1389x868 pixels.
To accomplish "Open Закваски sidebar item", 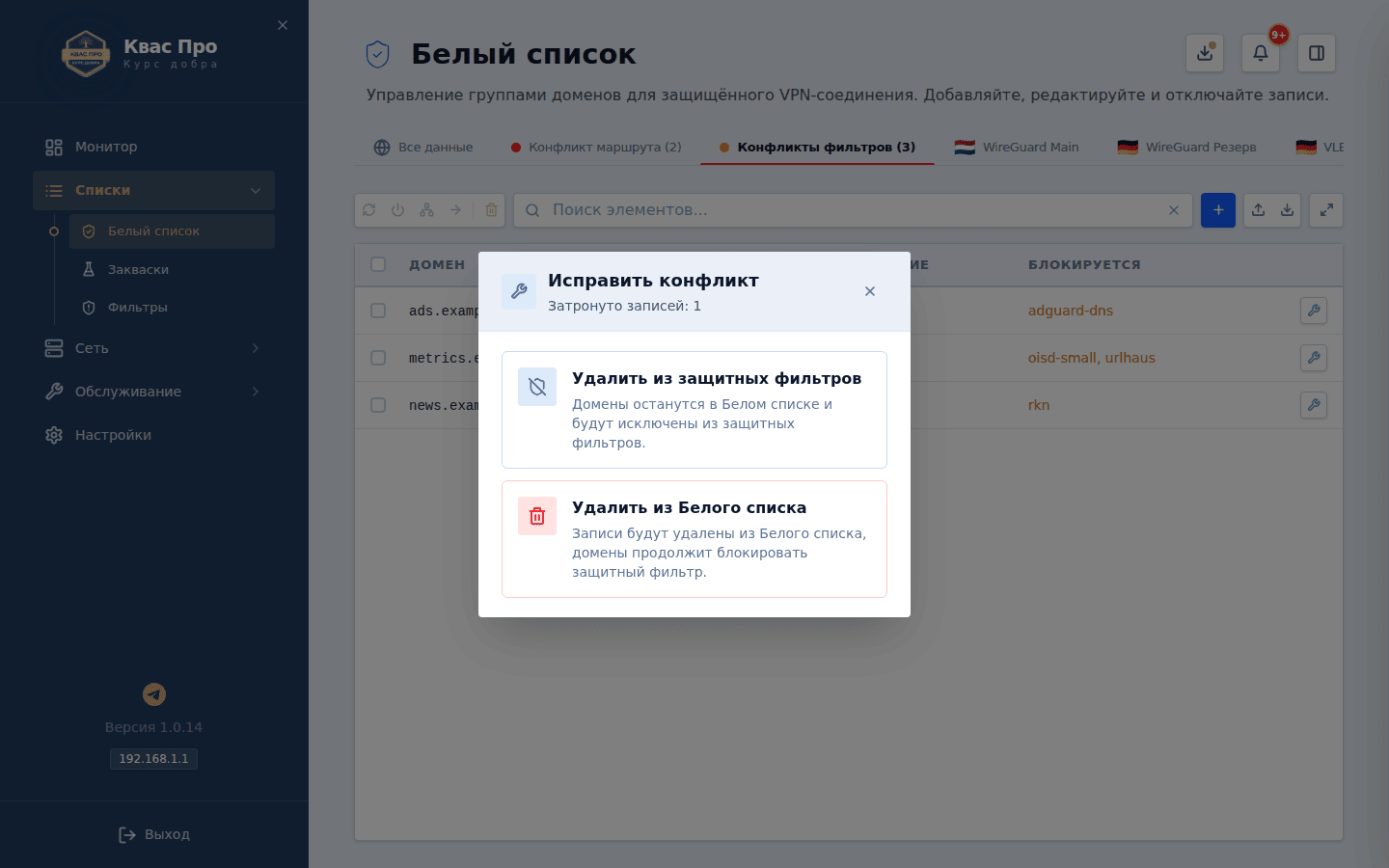I will click(172, 269).
